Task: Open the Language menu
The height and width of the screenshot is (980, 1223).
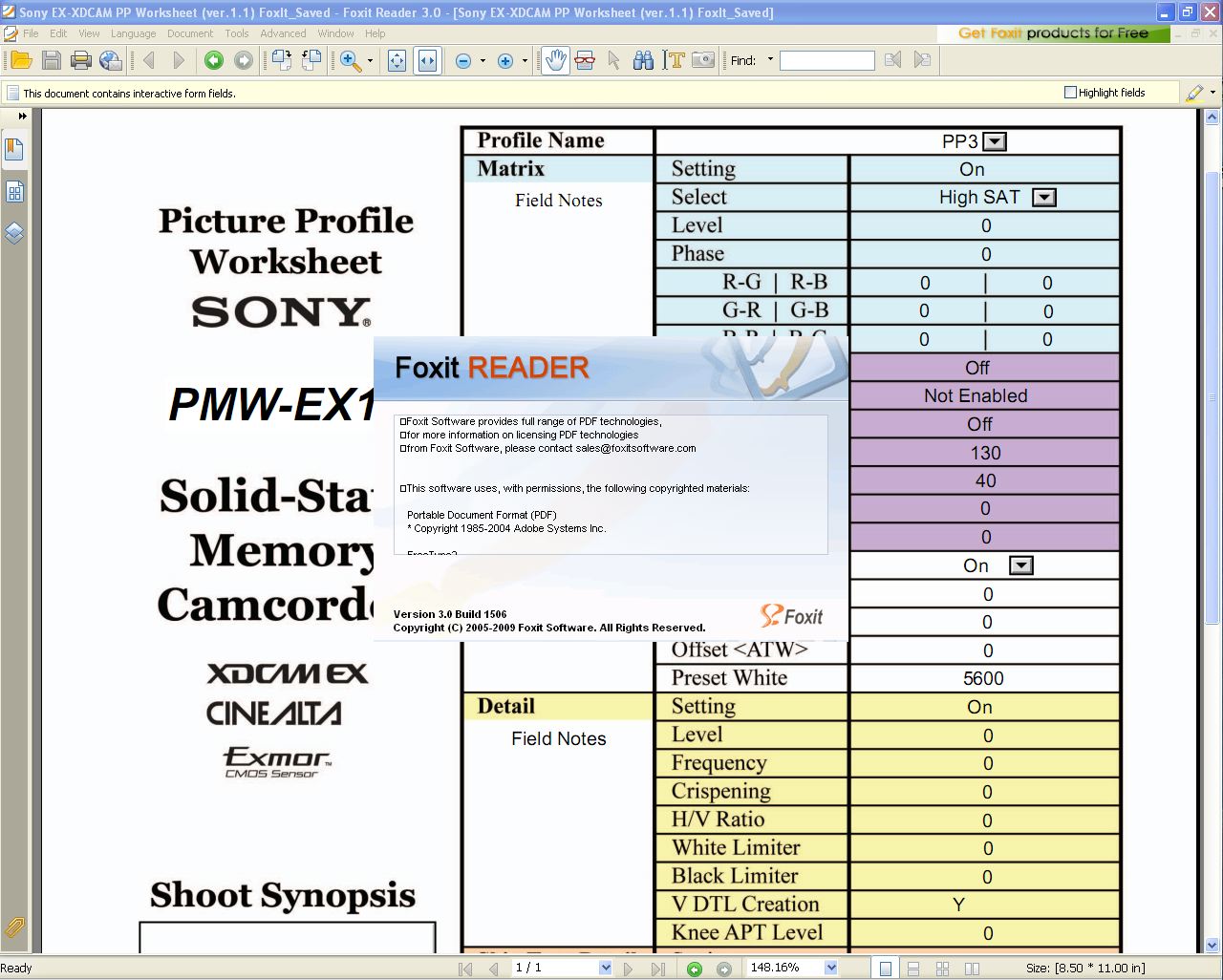Action: point(133,32)
